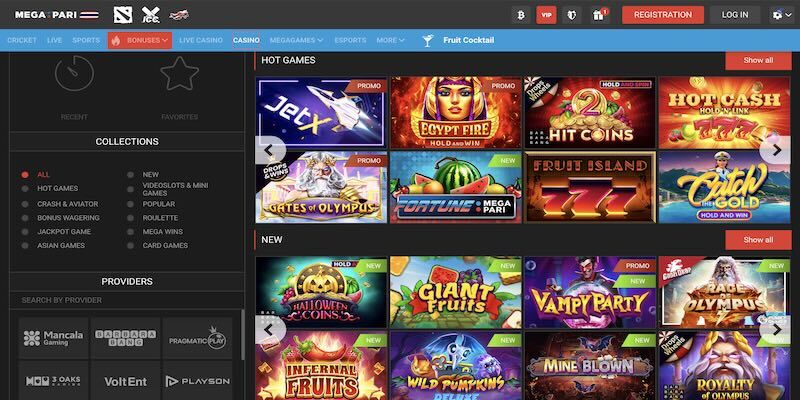The image size is (800, 400).
Task: Open the third sports logo icon in header
Action: coord(179,15)
